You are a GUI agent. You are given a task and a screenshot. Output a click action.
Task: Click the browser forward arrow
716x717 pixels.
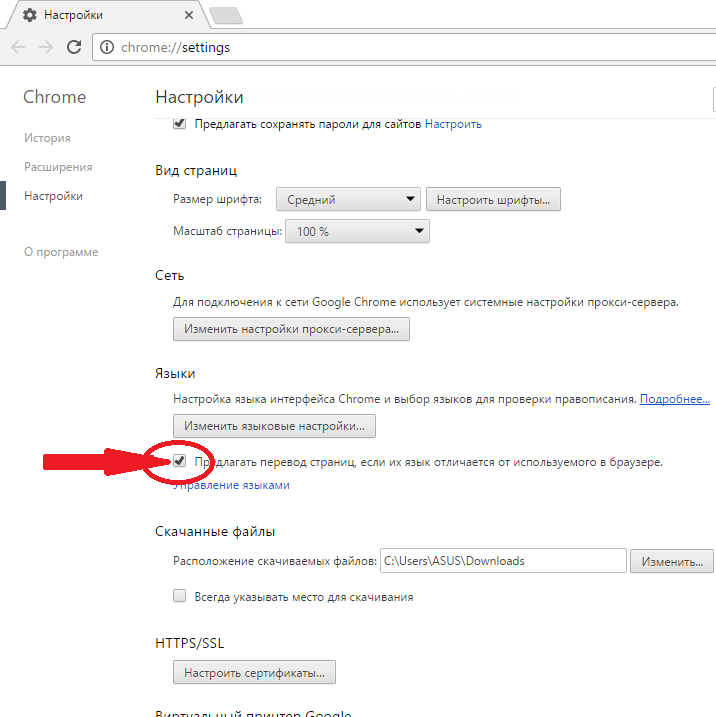[46, 47]
